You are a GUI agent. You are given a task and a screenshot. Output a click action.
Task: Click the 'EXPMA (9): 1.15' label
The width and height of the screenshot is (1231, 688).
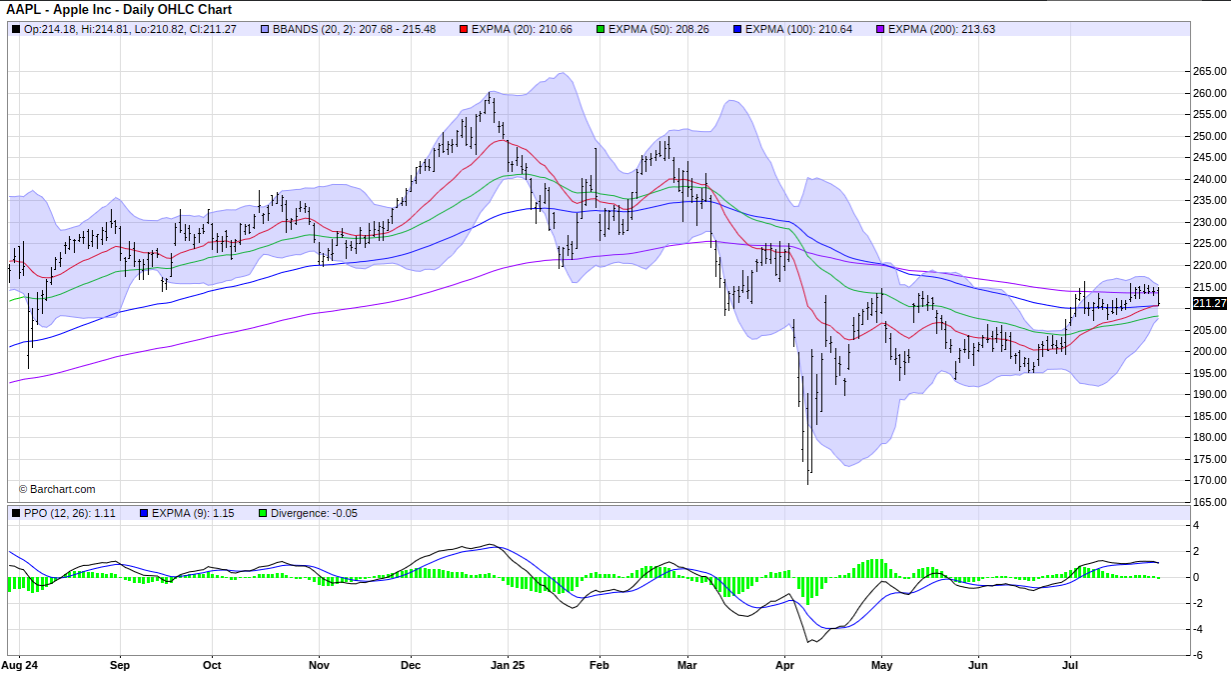tap(194, 513)
